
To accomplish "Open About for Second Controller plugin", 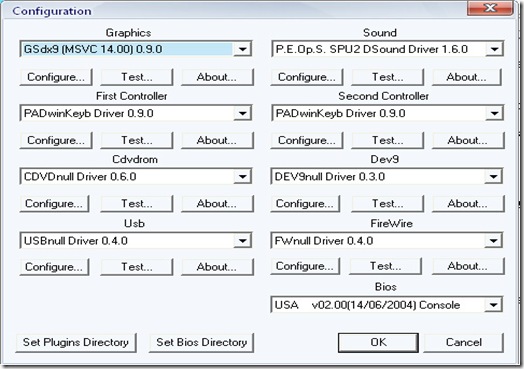I will [468, 140].
